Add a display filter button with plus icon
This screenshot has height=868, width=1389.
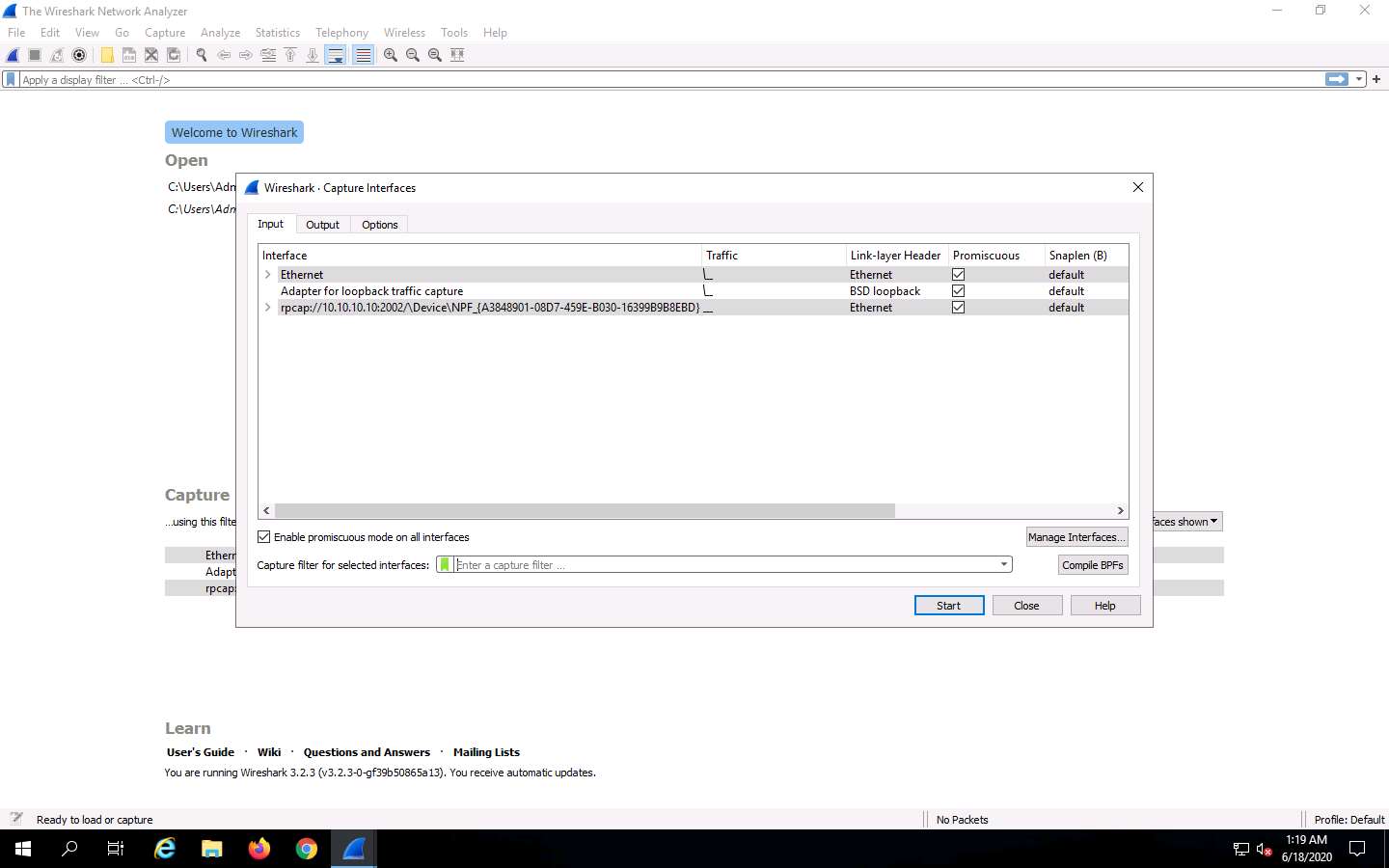pyautogui.click(x=1376, y=79)
